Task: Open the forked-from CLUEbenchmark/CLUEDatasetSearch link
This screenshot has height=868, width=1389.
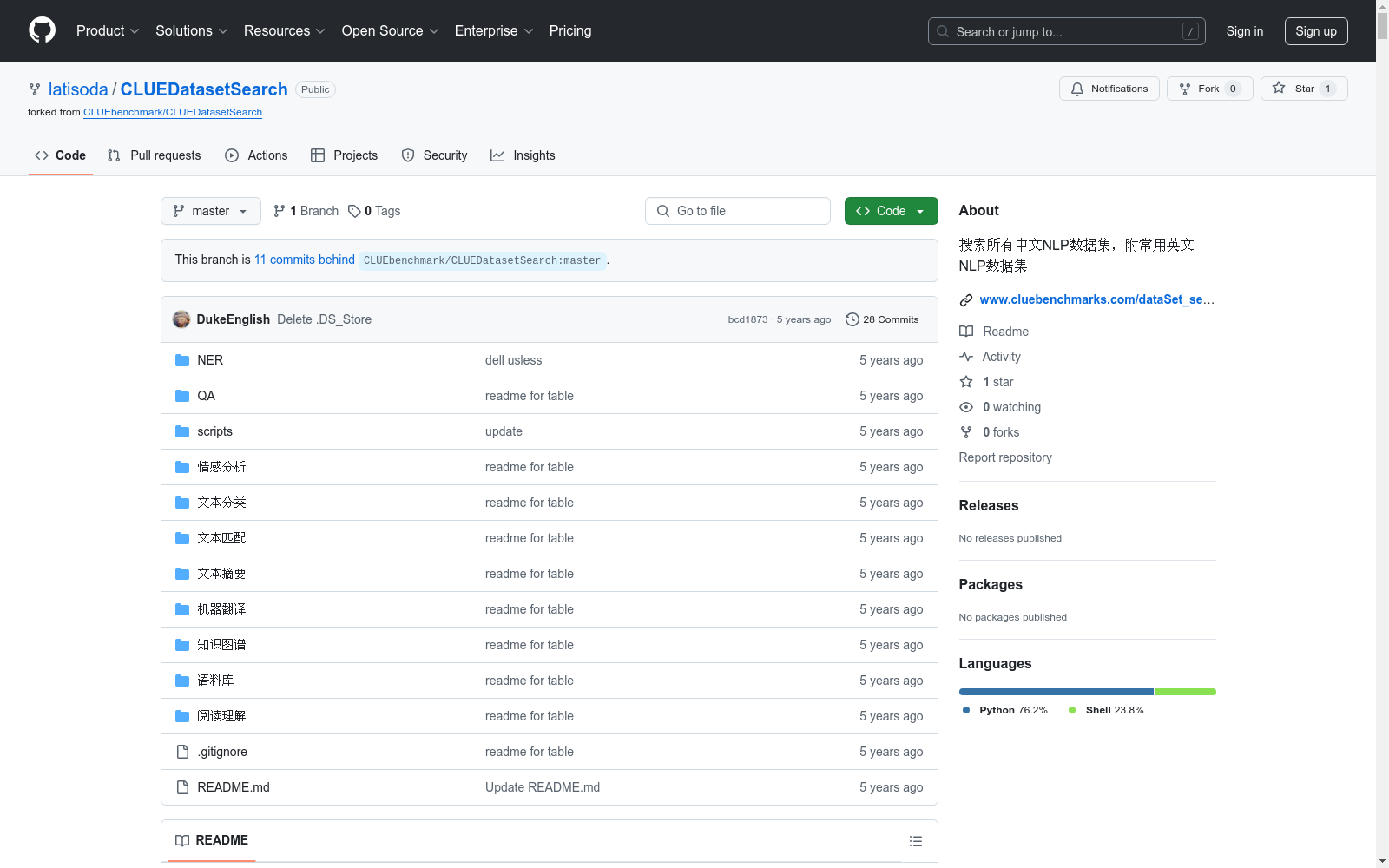Action: (173, 112)
